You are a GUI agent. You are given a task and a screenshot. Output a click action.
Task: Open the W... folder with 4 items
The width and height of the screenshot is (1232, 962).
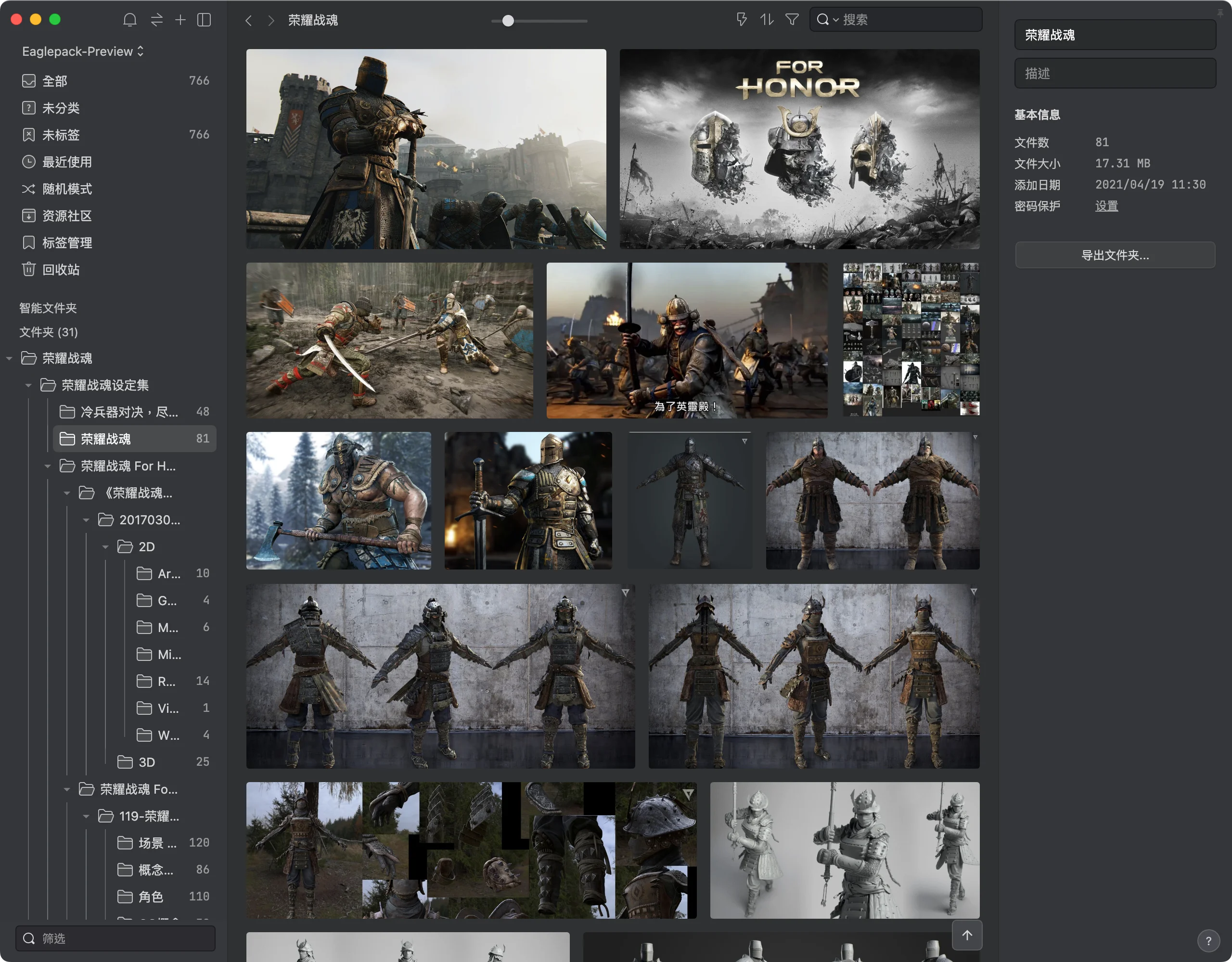(173, 735)
